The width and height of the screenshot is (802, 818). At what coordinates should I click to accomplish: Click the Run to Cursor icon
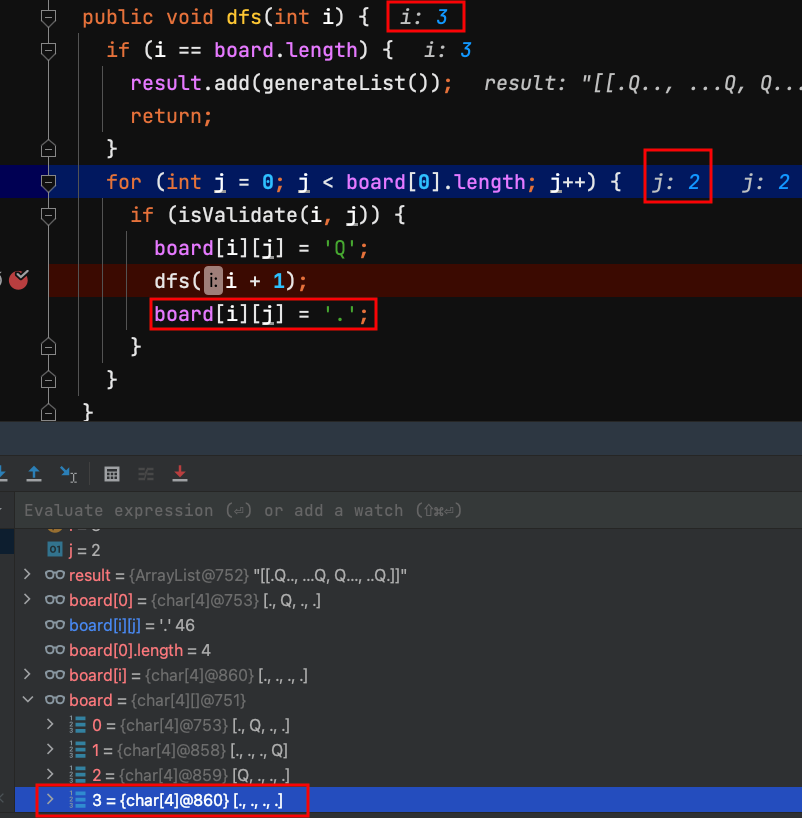click(68, 473)
